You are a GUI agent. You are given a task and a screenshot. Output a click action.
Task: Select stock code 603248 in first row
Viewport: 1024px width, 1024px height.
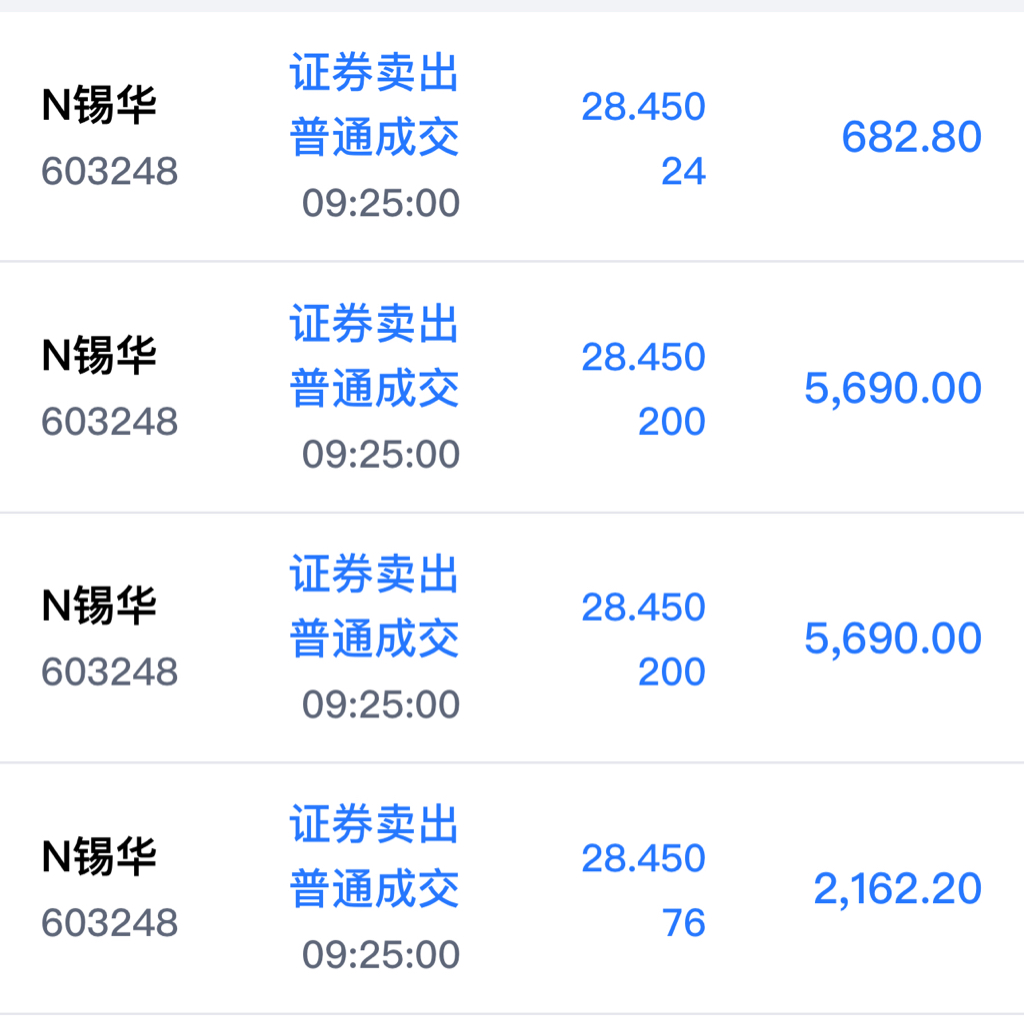pyautogui.click(x=110, y=171)
